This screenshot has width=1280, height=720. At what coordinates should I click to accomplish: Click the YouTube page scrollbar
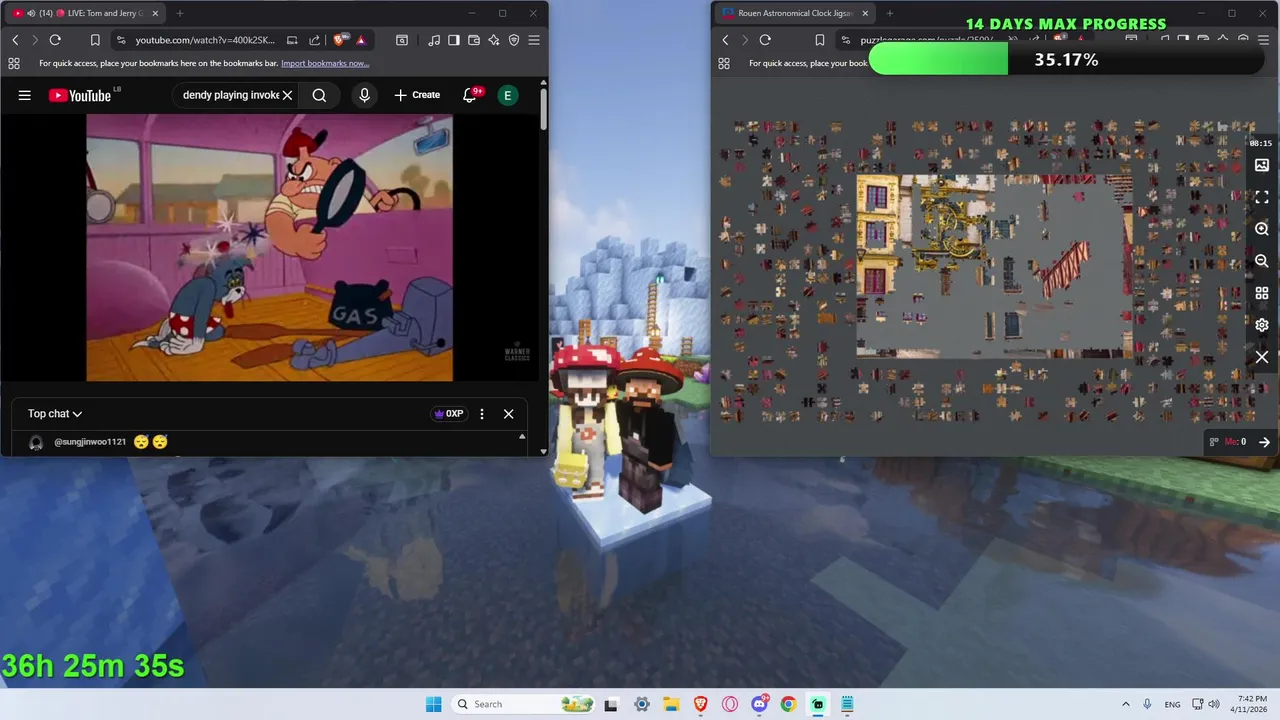(x=544, y=108)
